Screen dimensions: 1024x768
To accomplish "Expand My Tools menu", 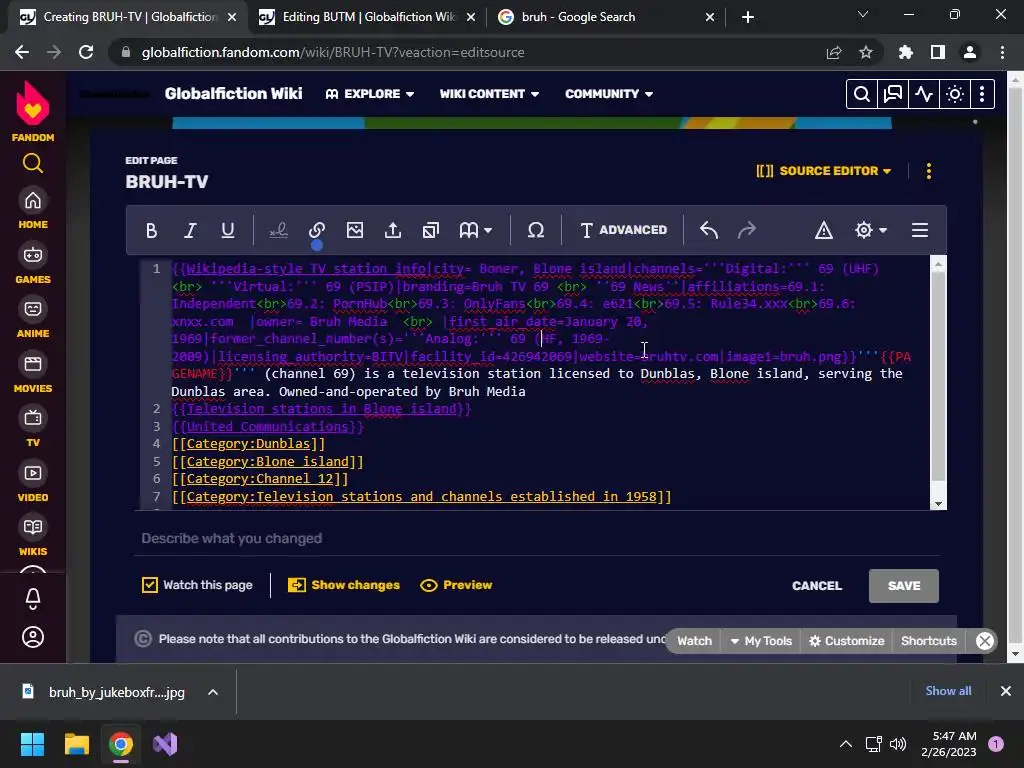I will (x=761, y=641).
